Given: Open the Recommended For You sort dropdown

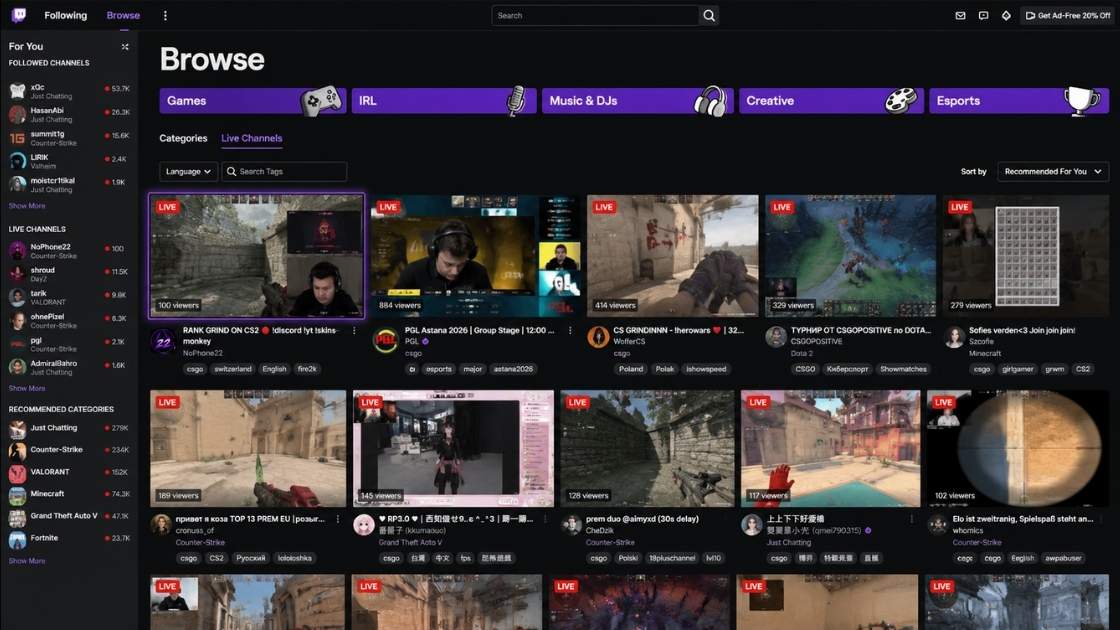Looking at the screenshot, I should pos(1052,171).
